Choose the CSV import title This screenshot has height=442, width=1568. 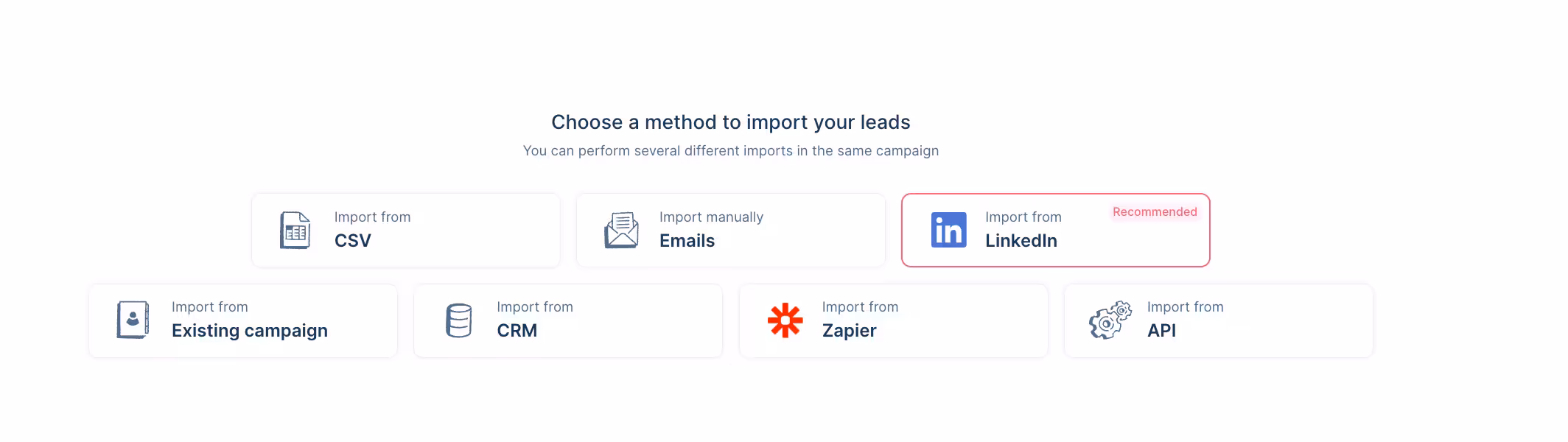[x=353, y=241]
